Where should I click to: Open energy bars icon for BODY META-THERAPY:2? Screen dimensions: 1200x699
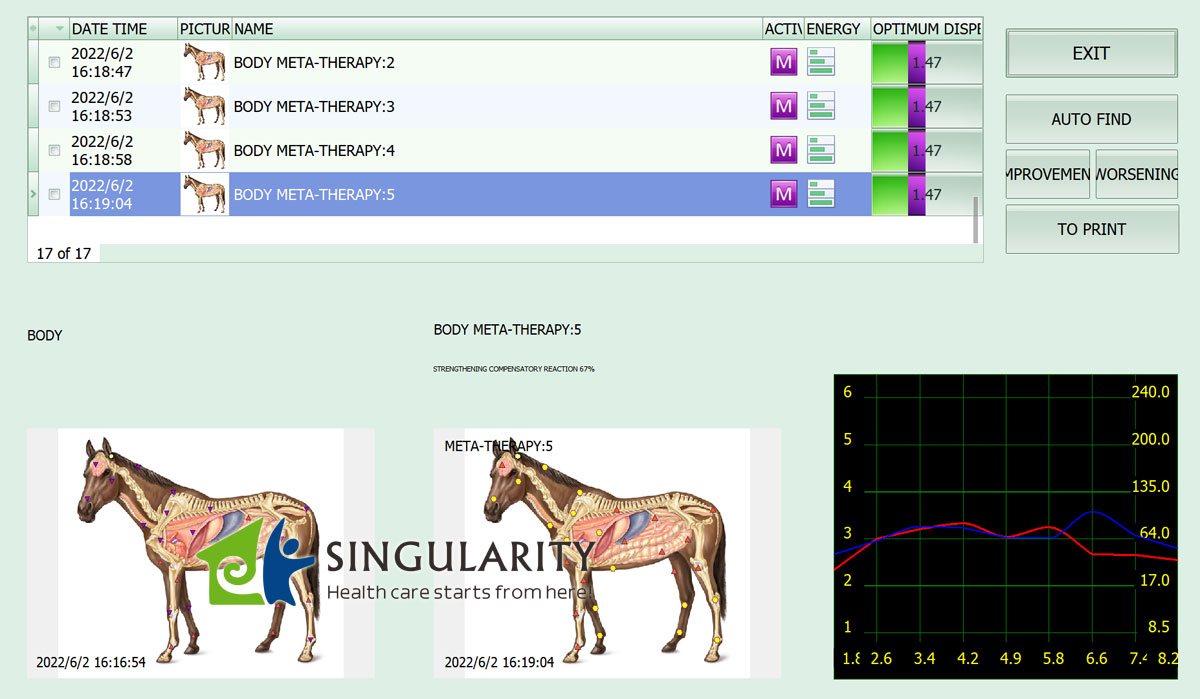821,62
